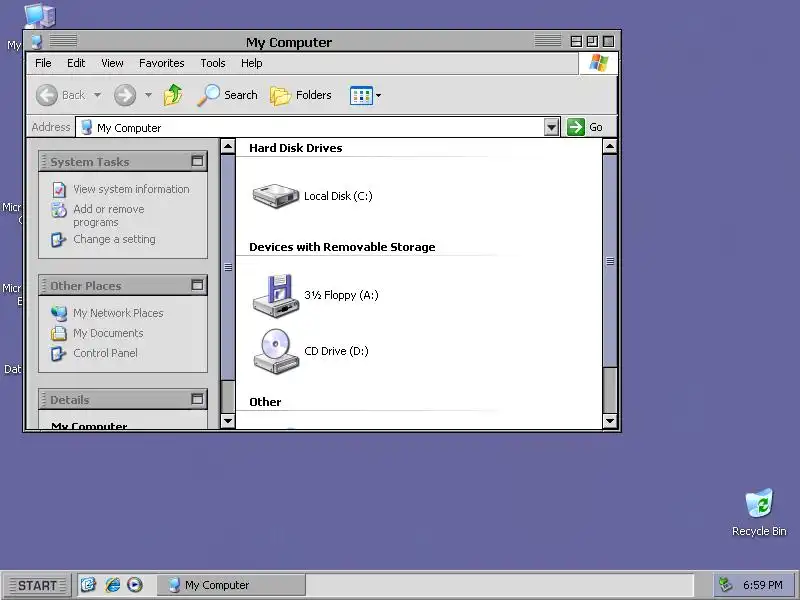The width and height of the screenshot is (800, 600).
Task: Click the Control Panel icon in sidebar
Action: [59, 354]
